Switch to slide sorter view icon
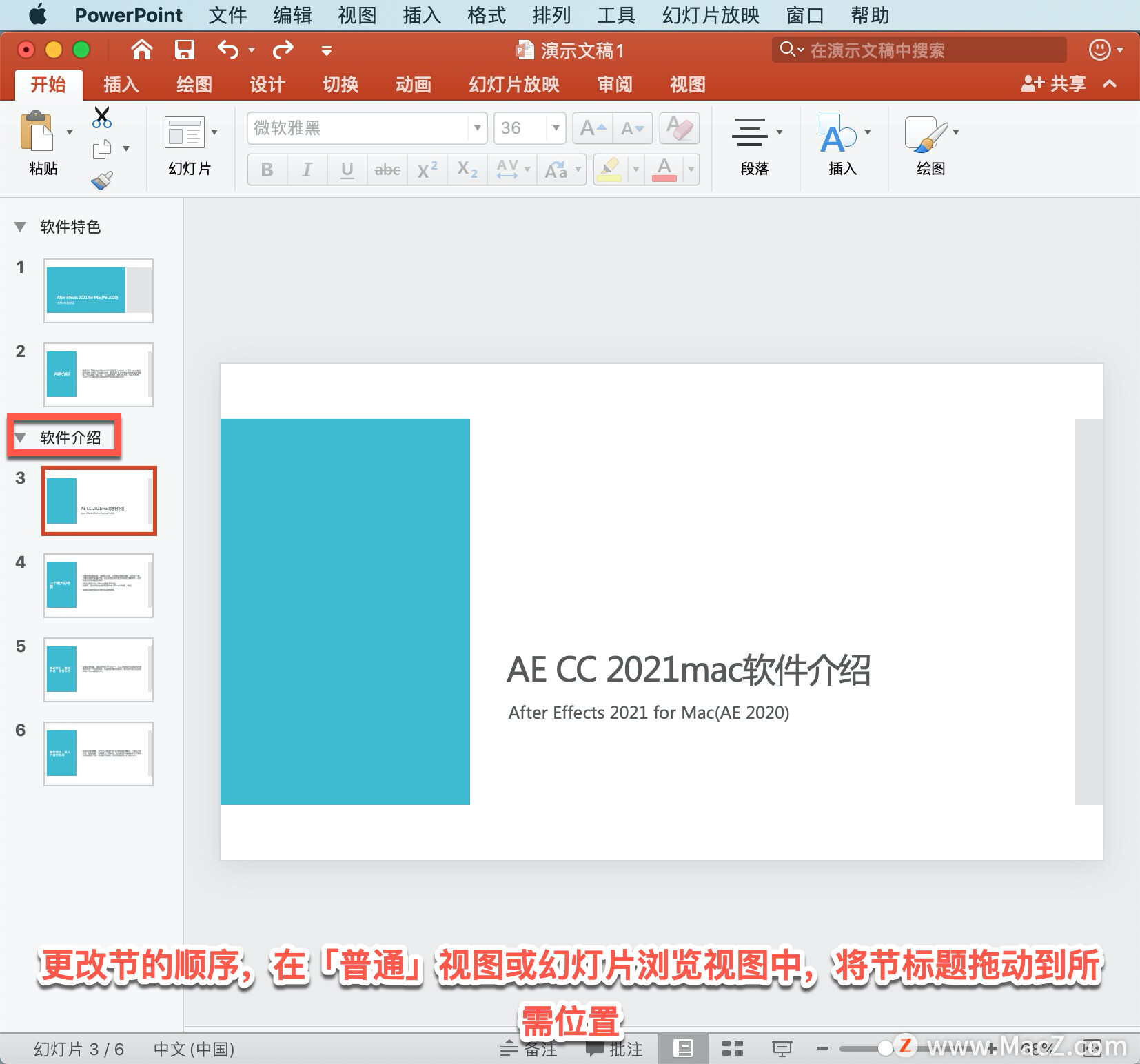The width and height of the screenshot is (1140, 1064). pyautogui.click(x=732, y=1049)
